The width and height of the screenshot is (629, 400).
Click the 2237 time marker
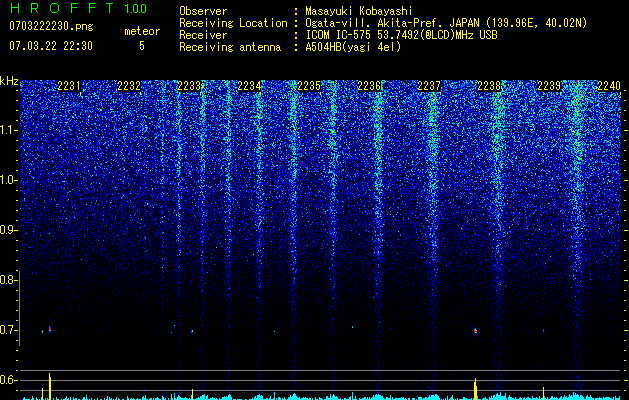click(x=429, y=86)
